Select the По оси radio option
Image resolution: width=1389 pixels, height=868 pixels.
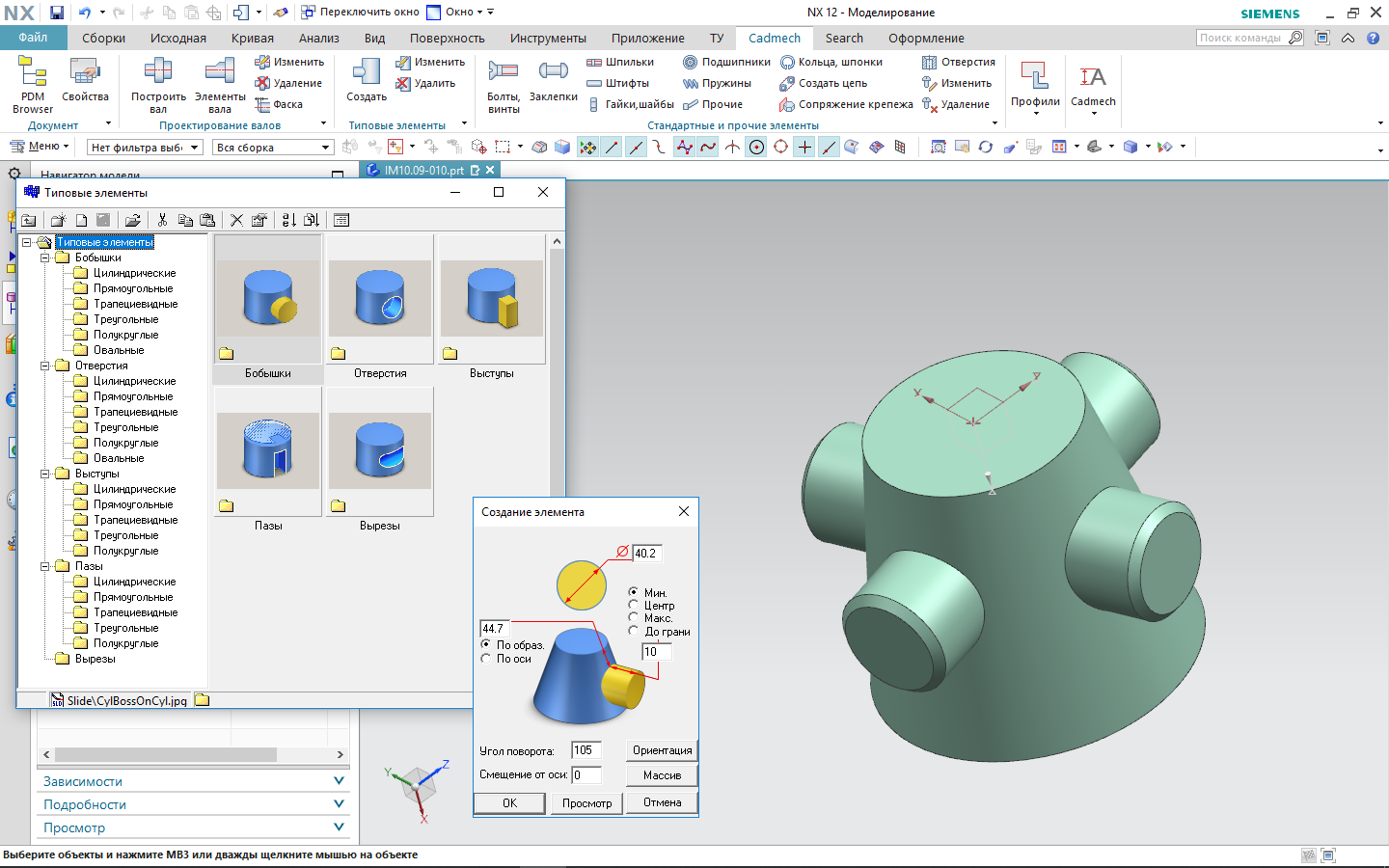pyautogui.click(x=486, y=659)
